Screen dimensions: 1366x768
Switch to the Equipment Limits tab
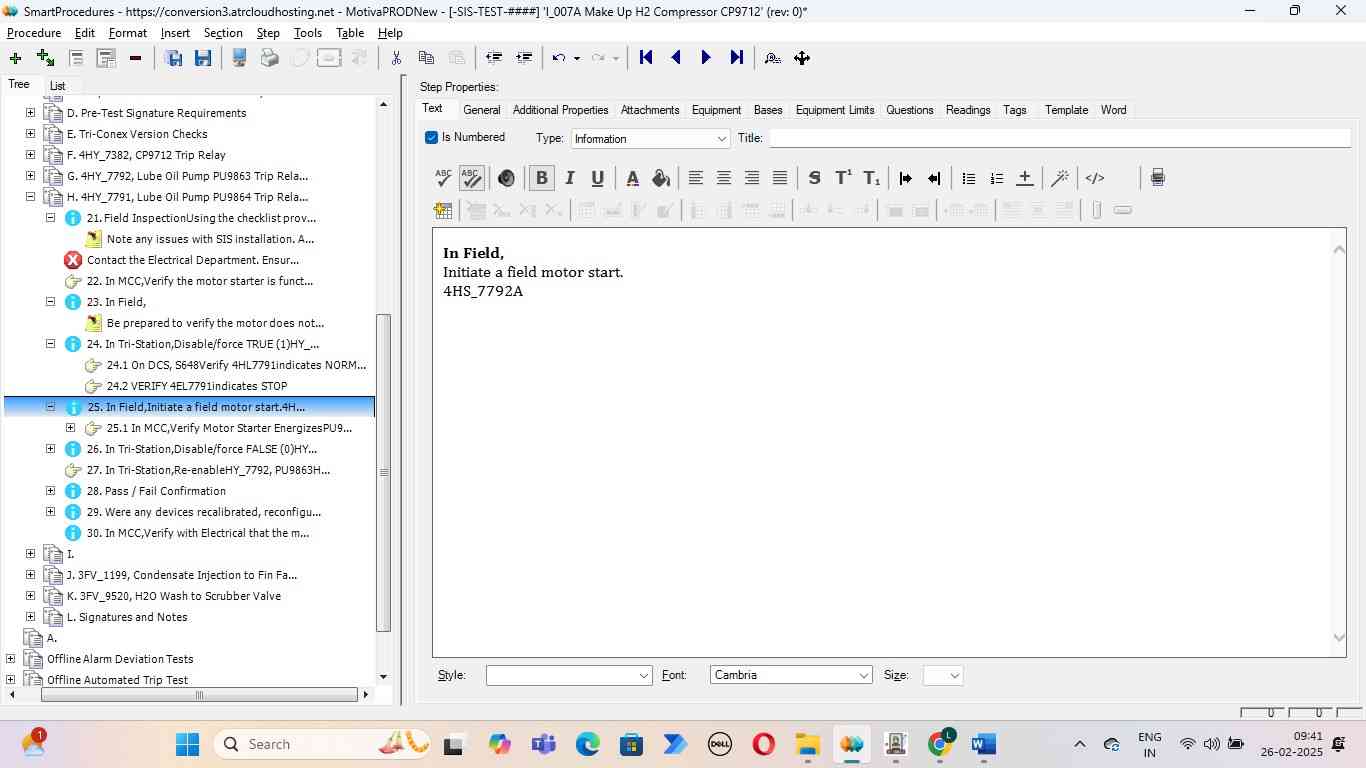(835, 110)
